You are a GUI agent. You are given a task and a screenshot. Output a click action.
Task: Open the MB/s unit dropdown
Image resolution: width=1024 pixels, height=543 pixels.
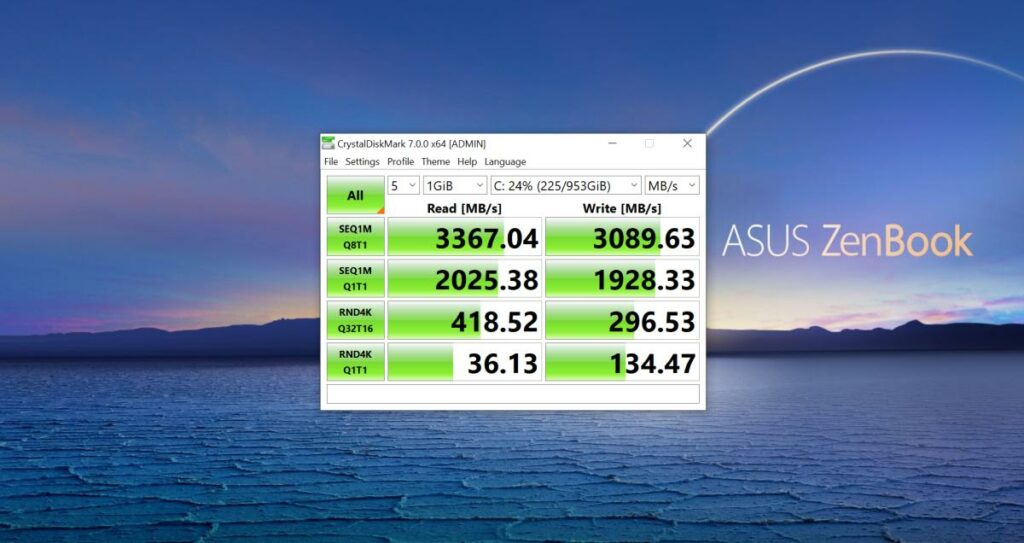pyautogui.click(x=672, y=186)
